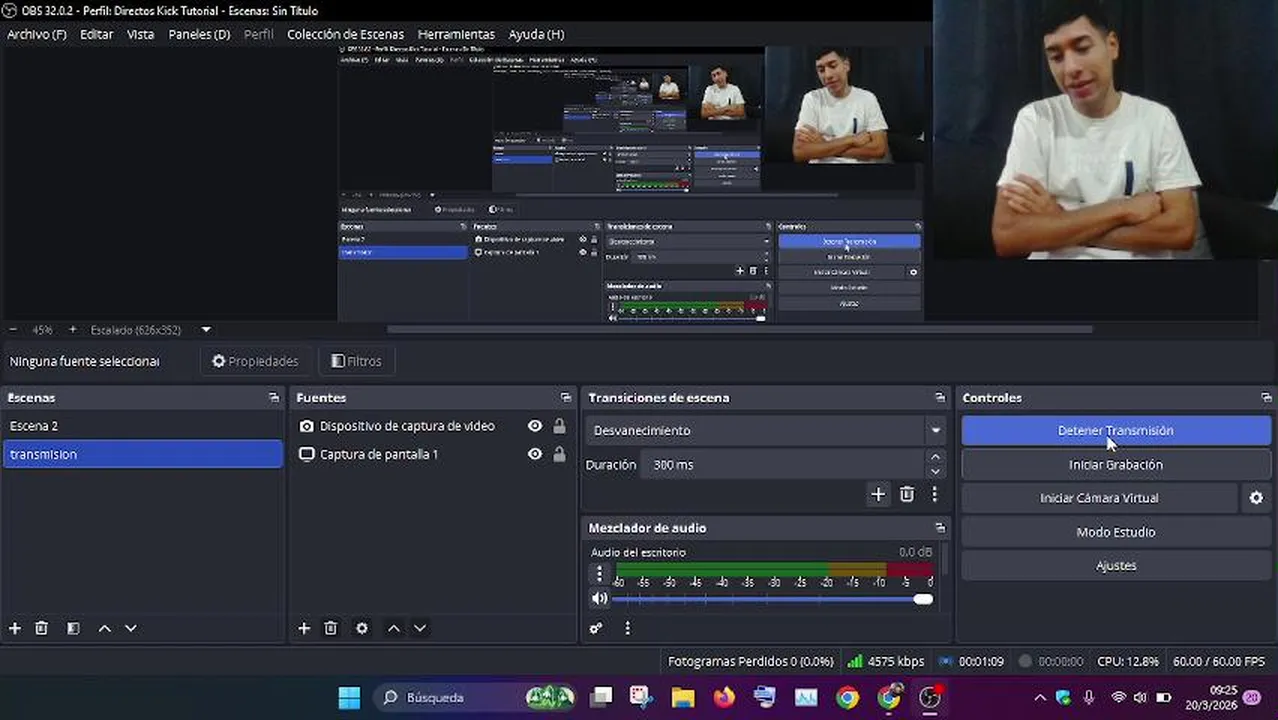Viewport: 1278px width, 720px height.
Task: Open preview scaling dropdown arrow
Action: (x=206, y=329)
